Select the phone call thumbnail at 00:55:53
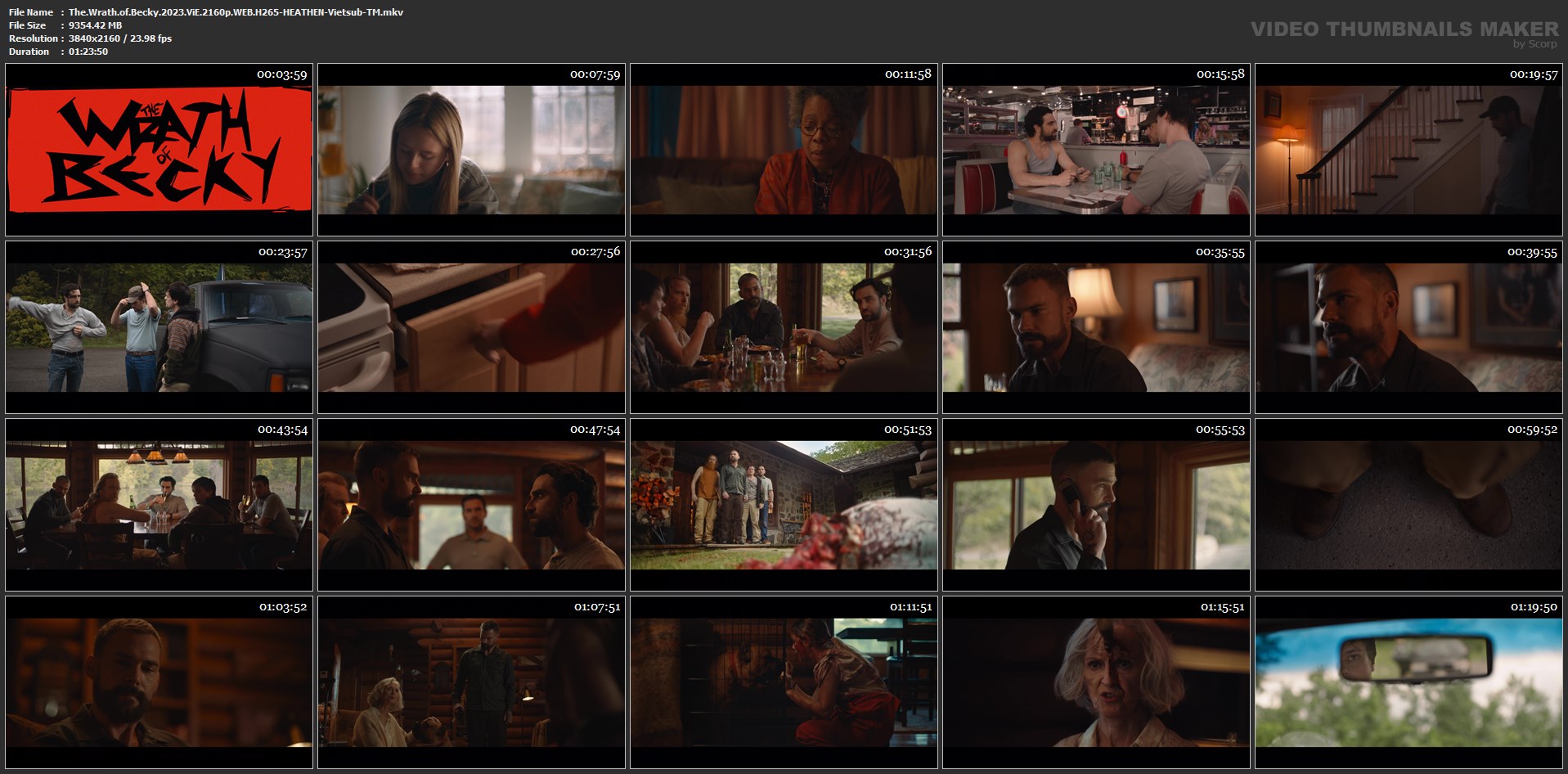This screenshot has width=1568, height=774. 1096,505
